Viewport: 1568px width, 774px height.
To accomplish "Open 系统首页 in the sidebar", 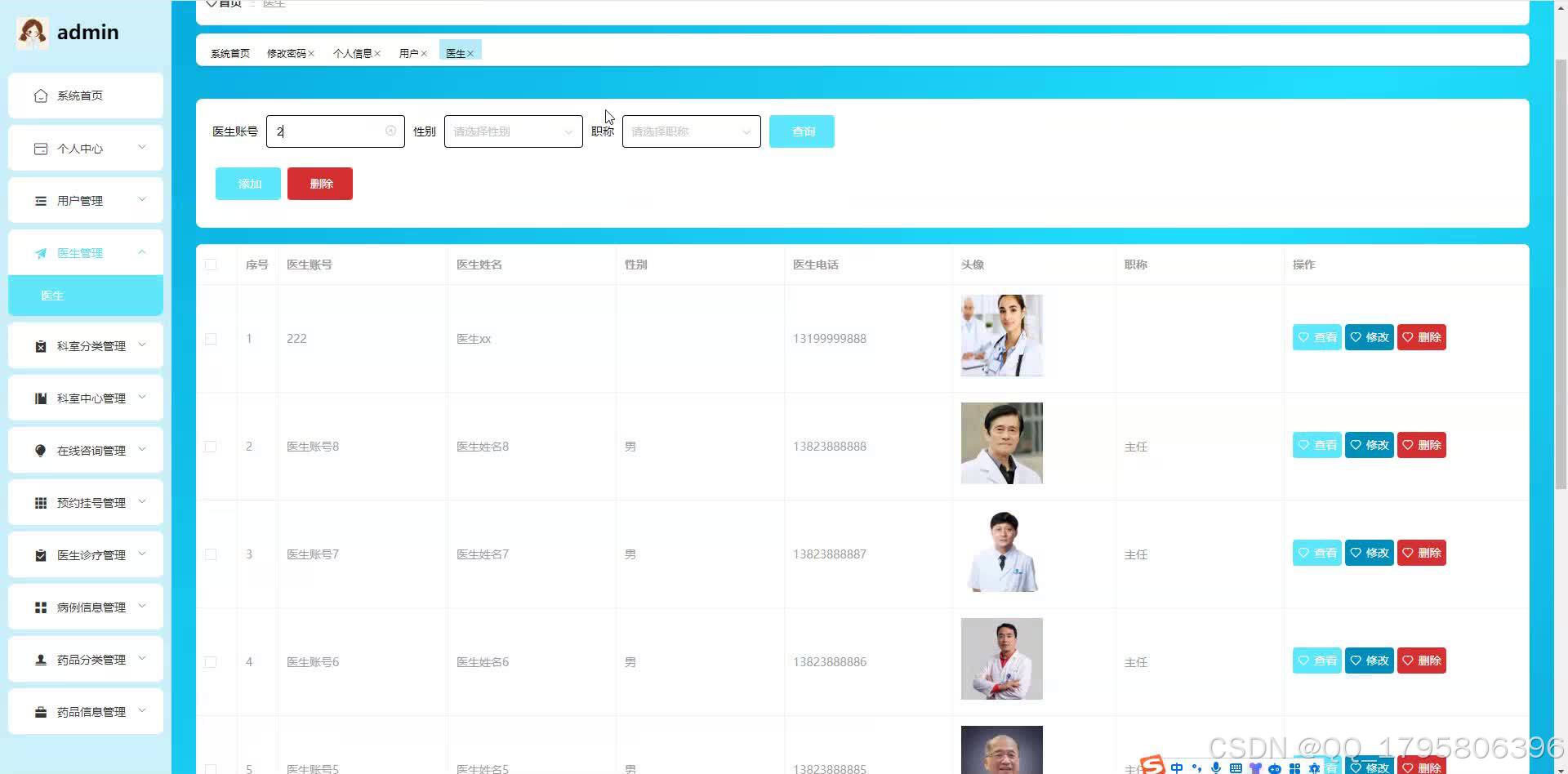I will pyautogui.click(x=86, y=96).
